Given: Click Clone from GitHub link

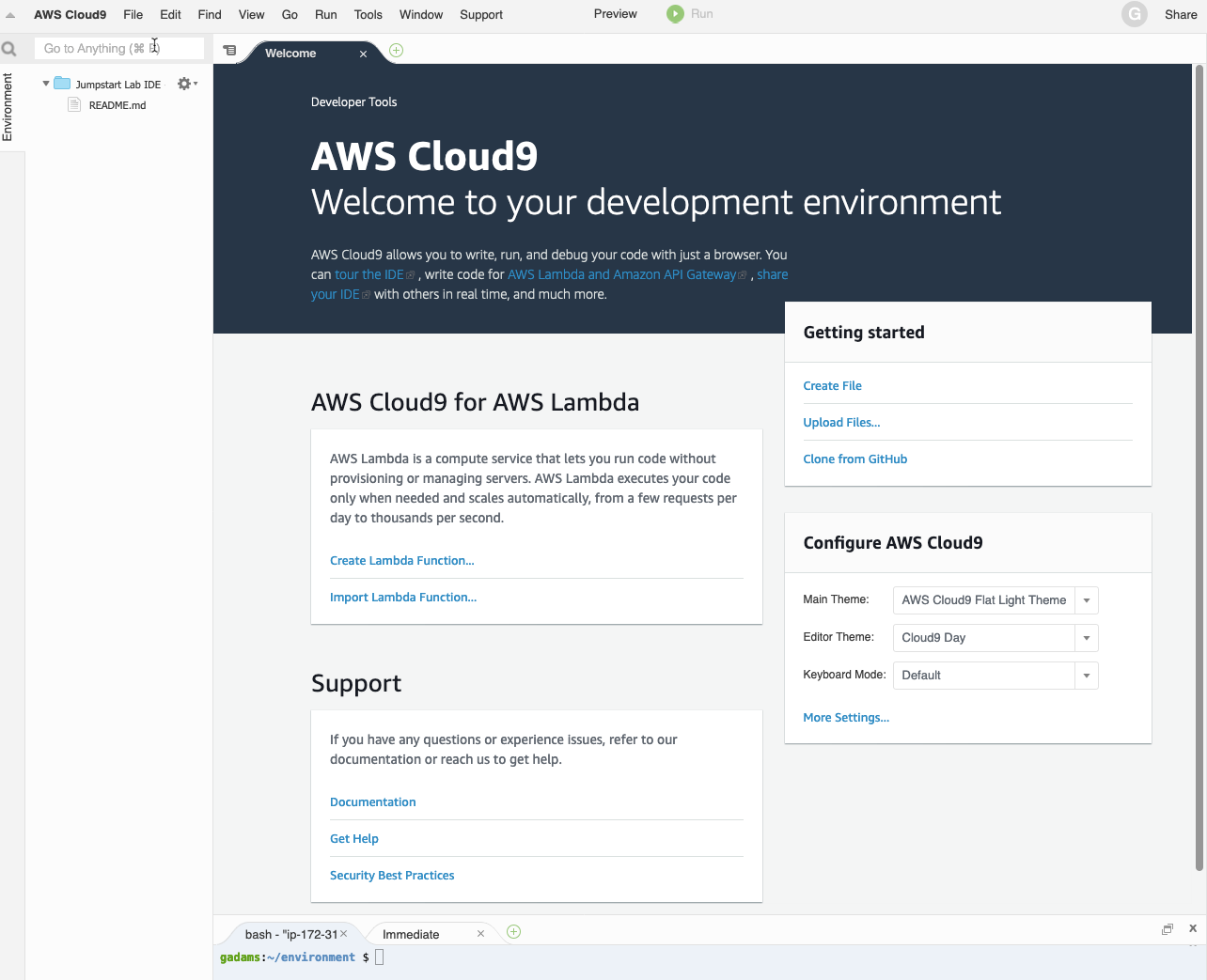Looking at the screenshot, I should (855, 459).
